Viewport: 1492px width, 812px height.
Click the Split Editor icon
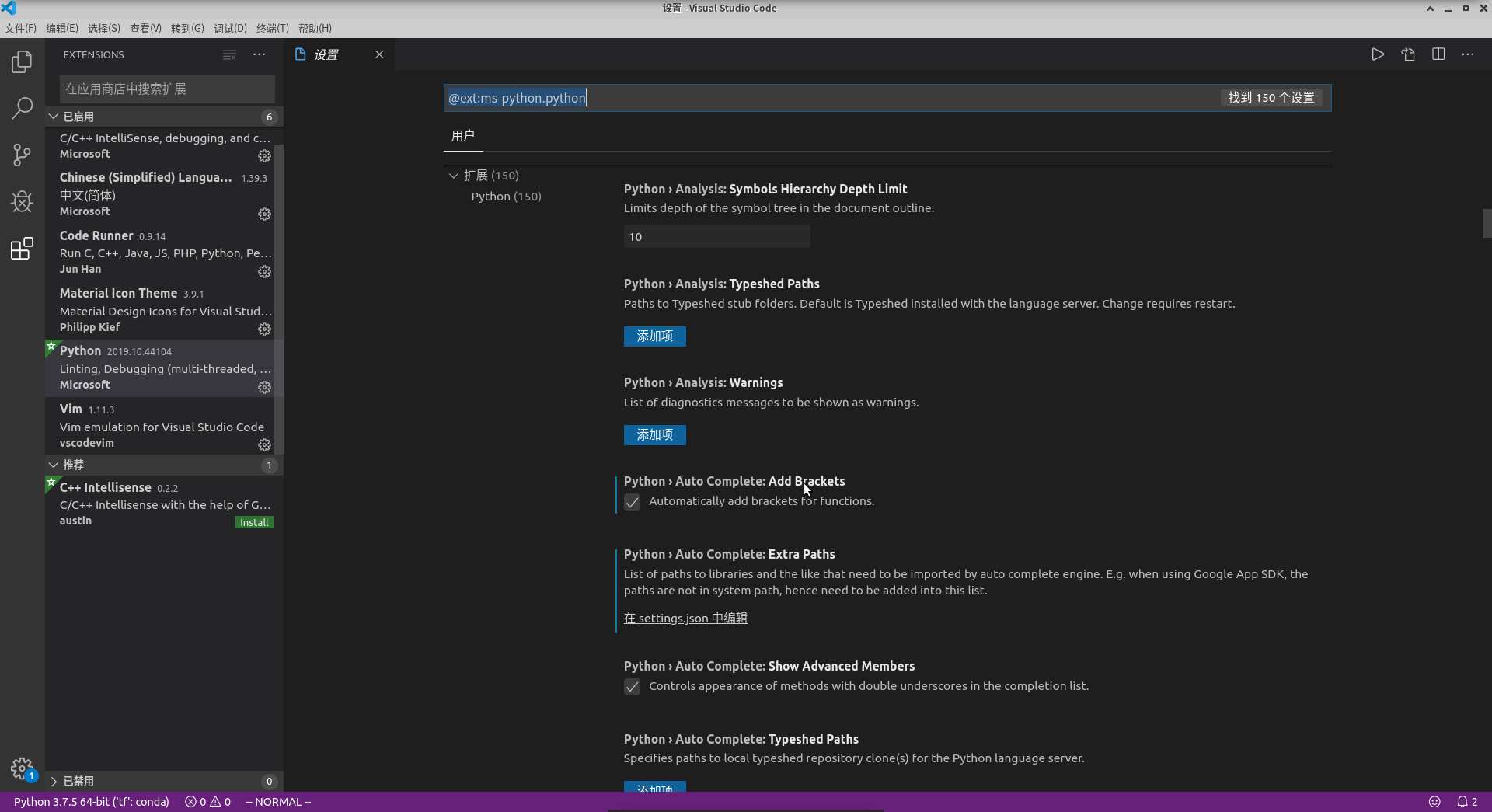coord(1438,54)
